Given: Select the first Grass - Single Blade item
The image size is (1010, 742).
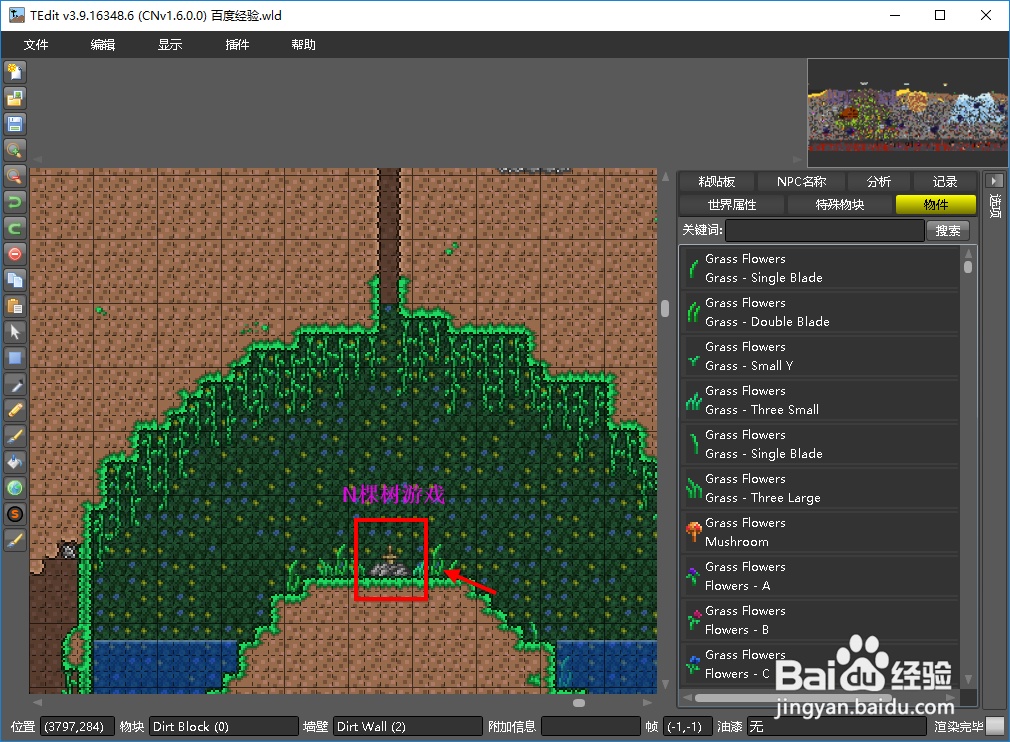Looking at the screenshot, I should 820,268.
